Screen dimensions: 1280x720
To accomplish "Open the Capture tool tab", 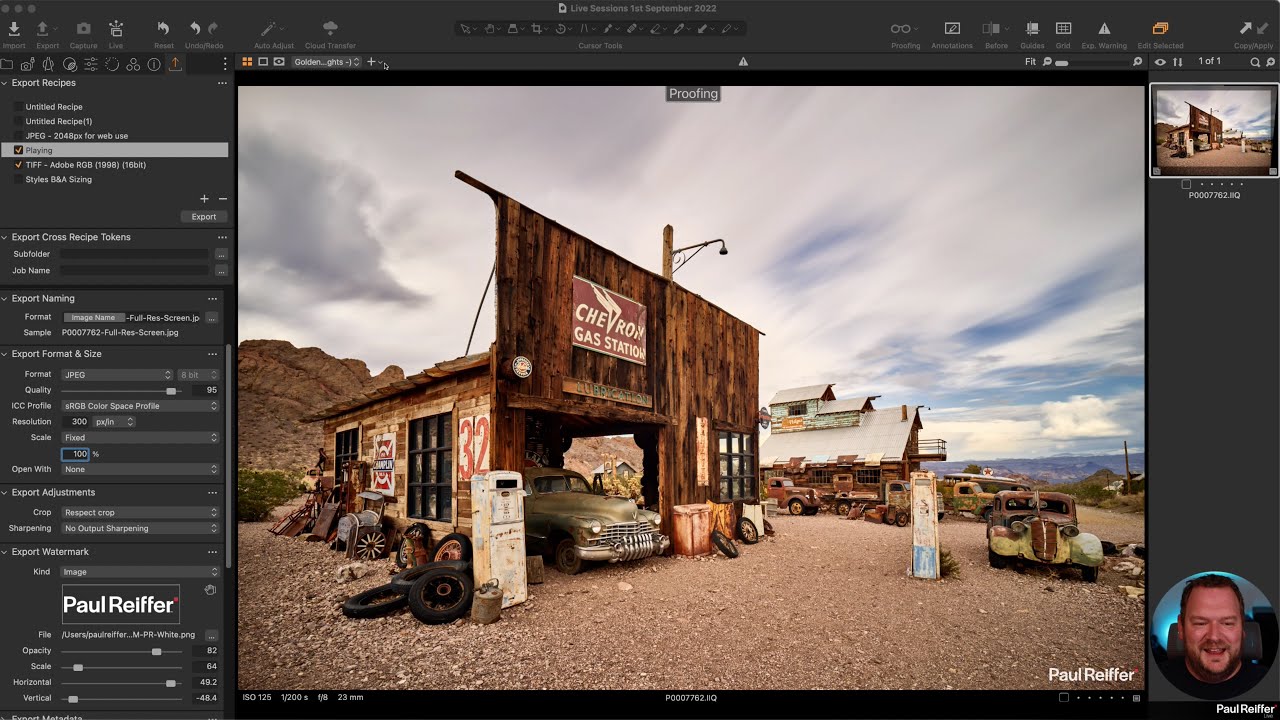I will pyautogui.click(x=27, y=64).
